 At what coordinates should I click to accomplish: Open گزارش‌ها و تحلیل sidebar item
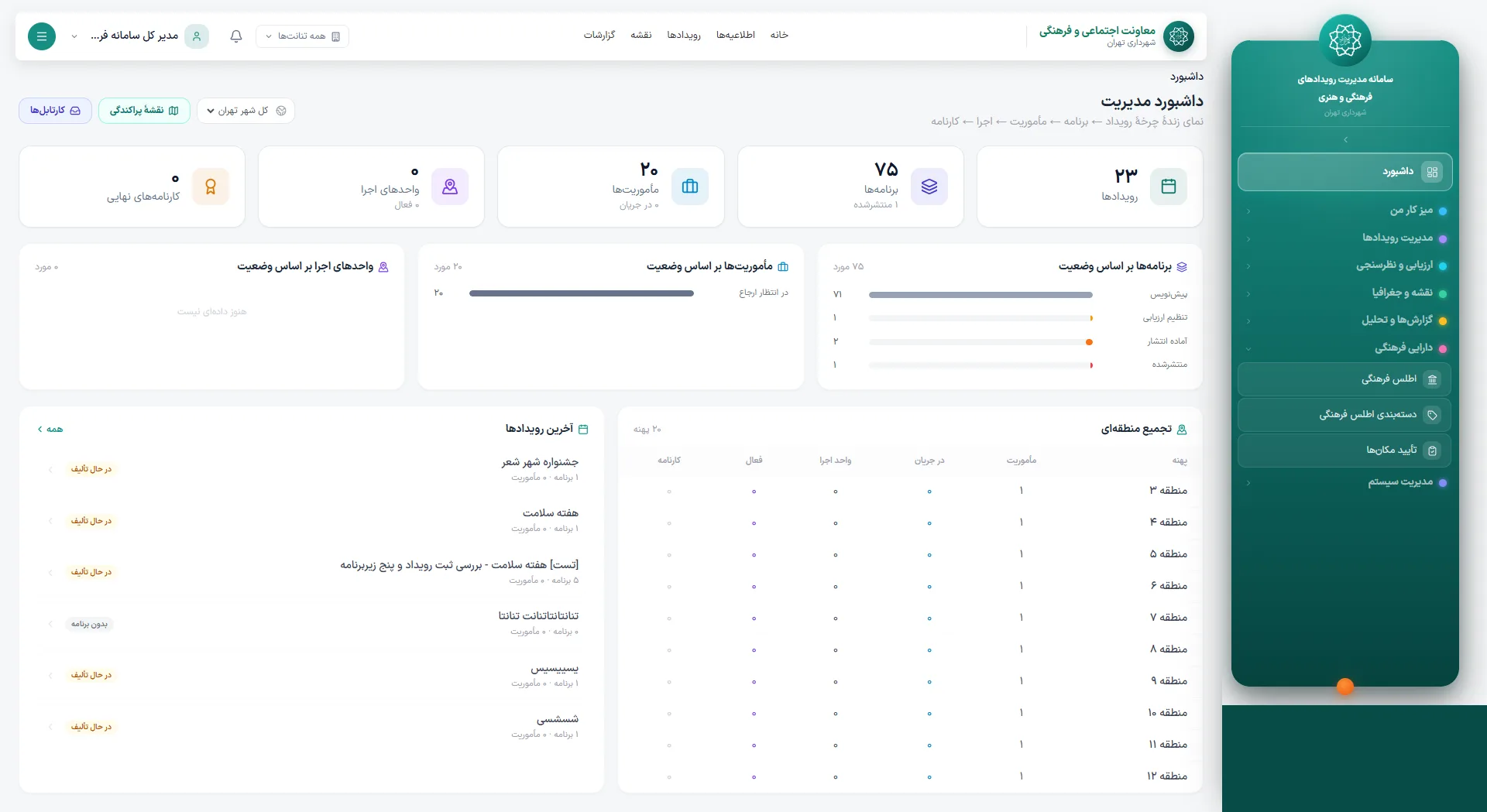(1344, 320)
